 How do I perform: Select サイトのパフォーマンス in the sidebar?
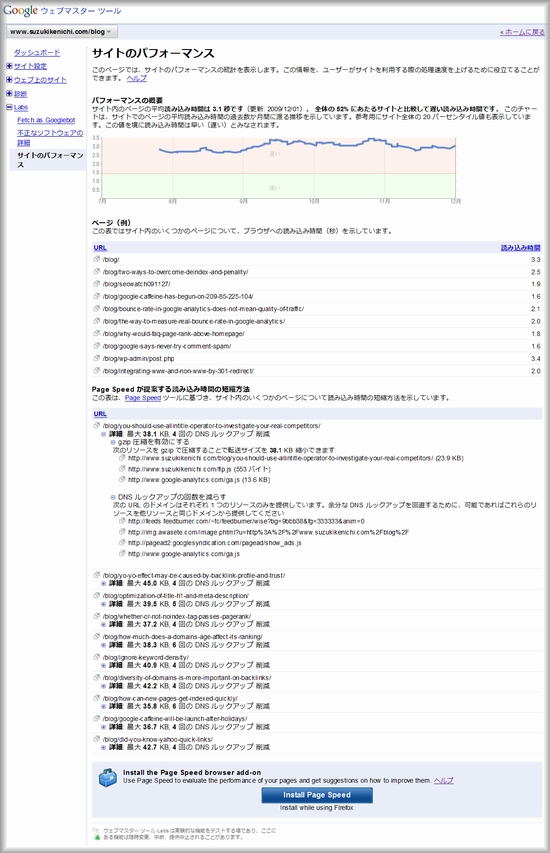50,159
